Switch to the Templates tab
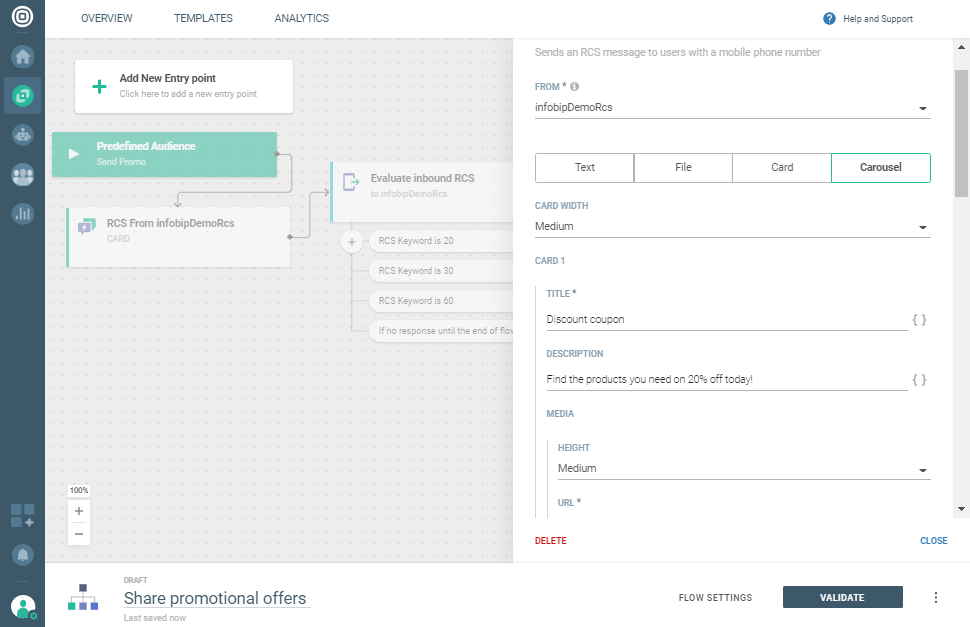 coord(203,19)
